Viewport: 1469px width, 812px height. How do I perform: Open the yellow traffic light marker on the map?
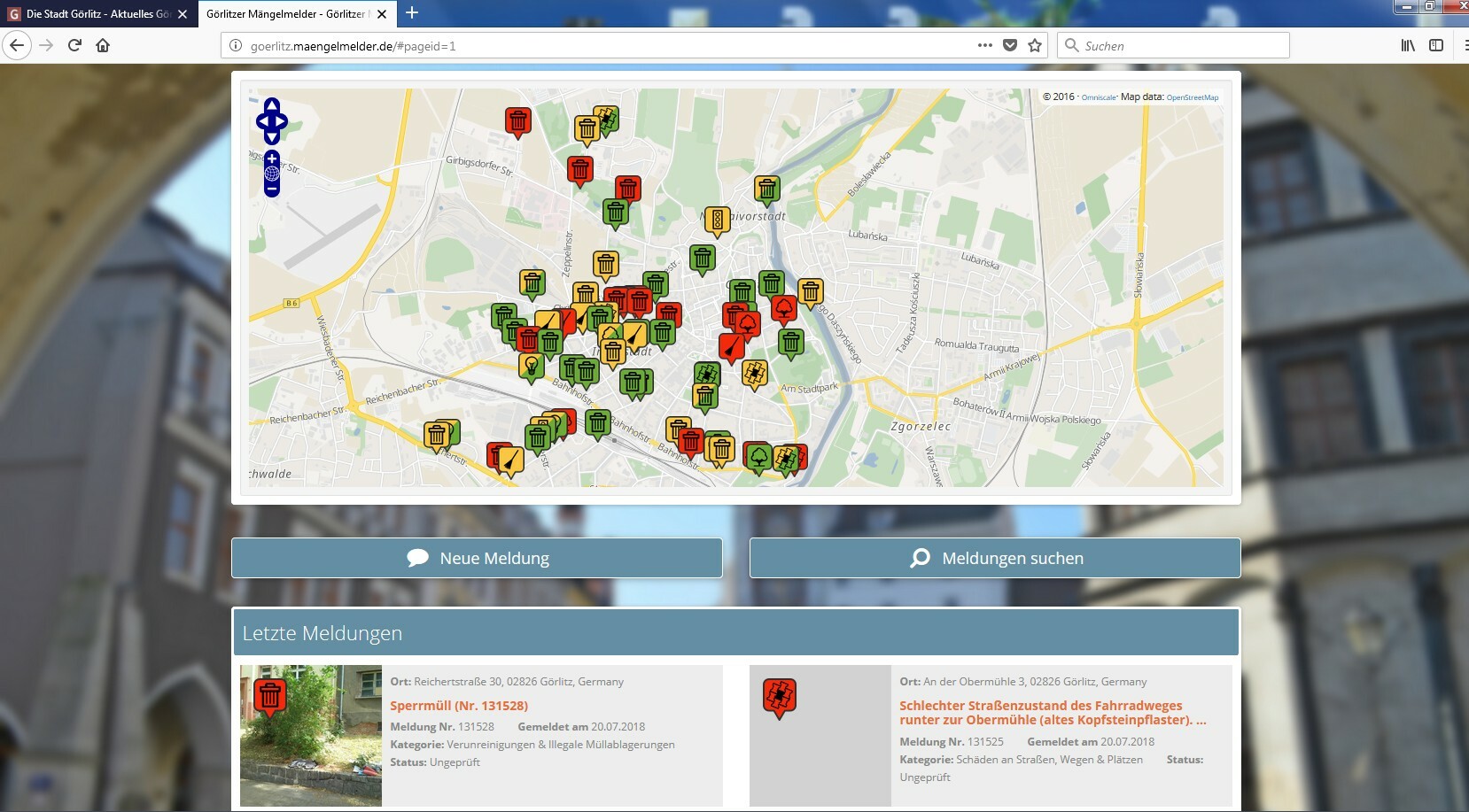(717, 221)
